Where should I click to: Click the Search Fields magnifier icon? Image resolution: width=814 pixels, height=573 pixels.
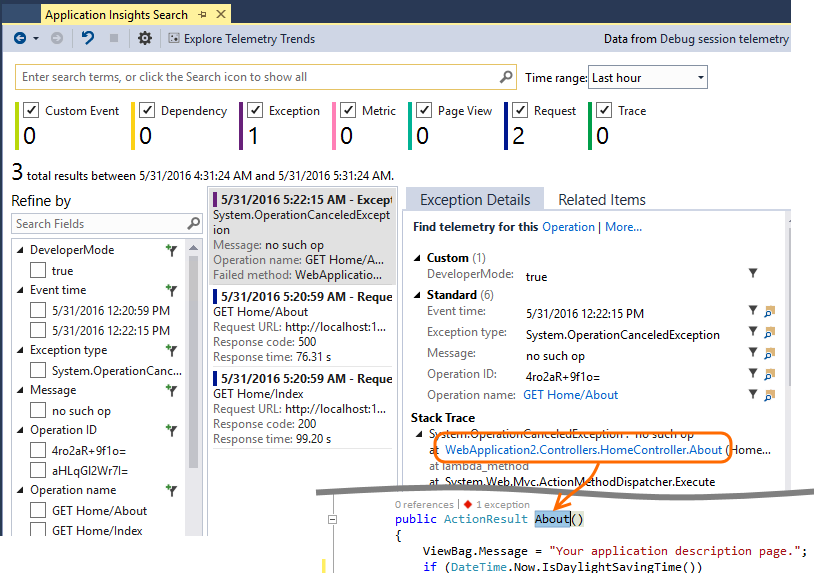tap(193, 224)
